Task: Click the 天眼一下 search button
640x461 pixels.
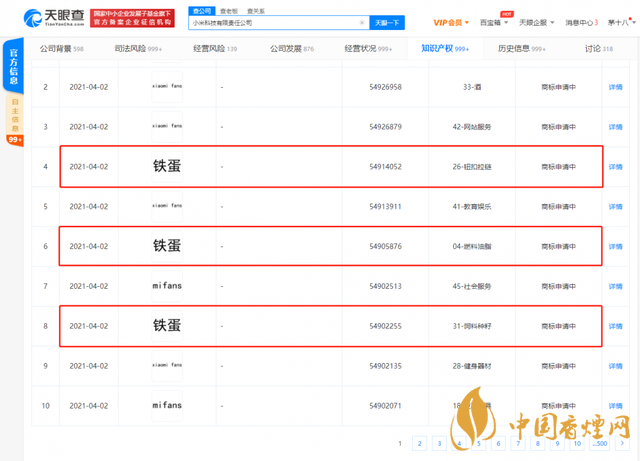Action: coord(386,21)
